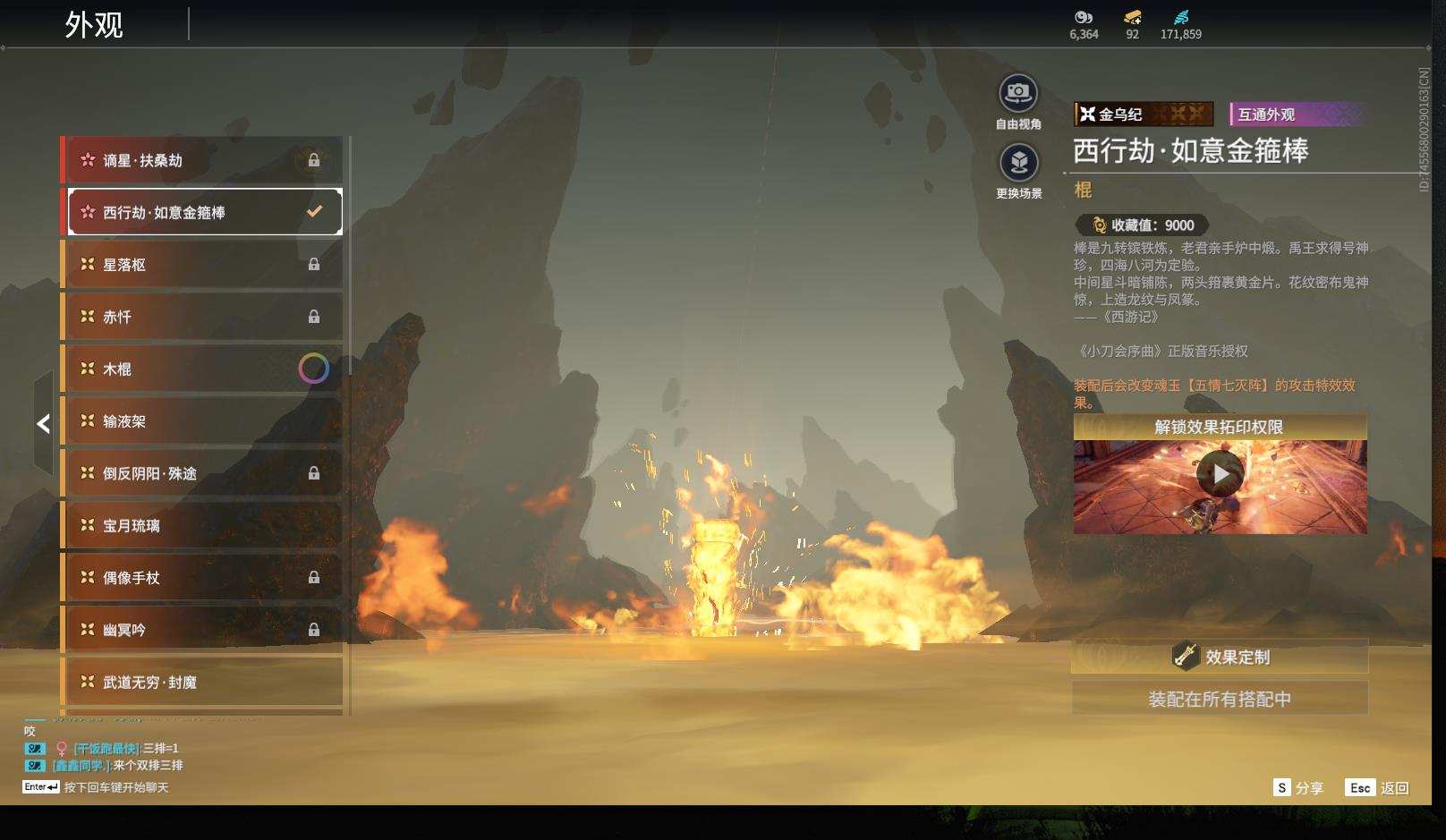This screenshot has height=840, width=1446.
Task: Click the equipped checkmark on 西行劫·如意金箍棒
Action: coord(314,212)
